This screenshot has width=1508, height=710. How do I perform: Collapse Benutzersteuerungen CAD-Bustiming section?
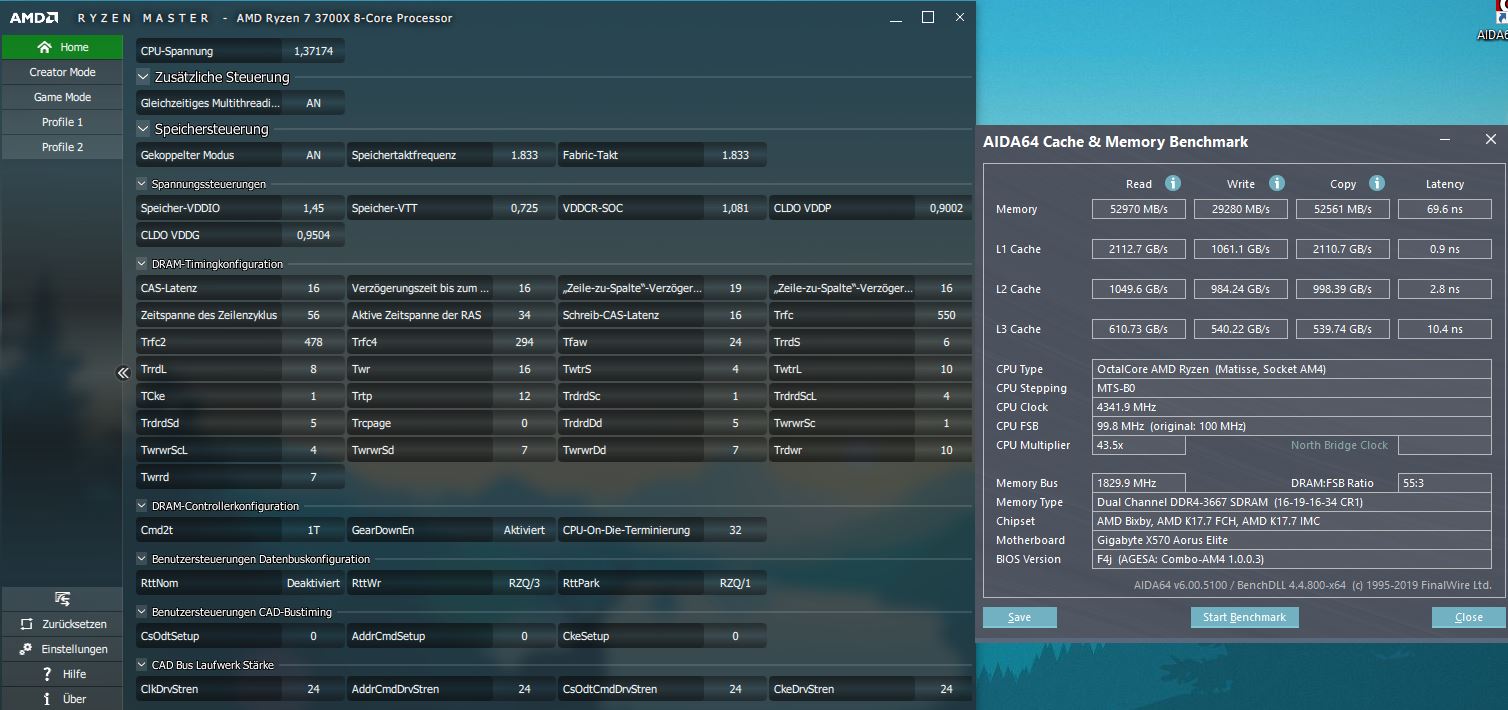click(x=142, y=612)
